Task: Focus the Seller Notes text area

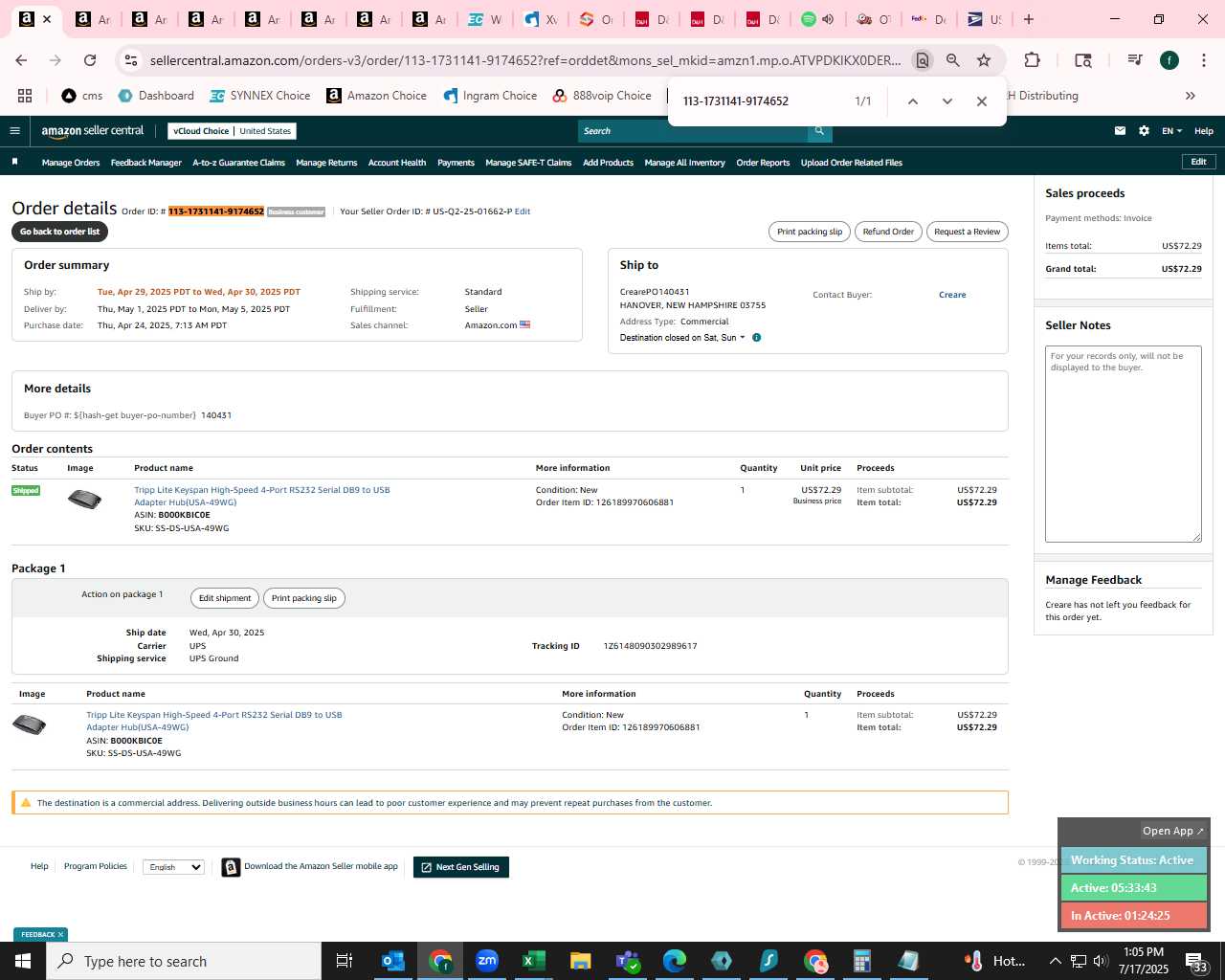Action: [1123, 444]
